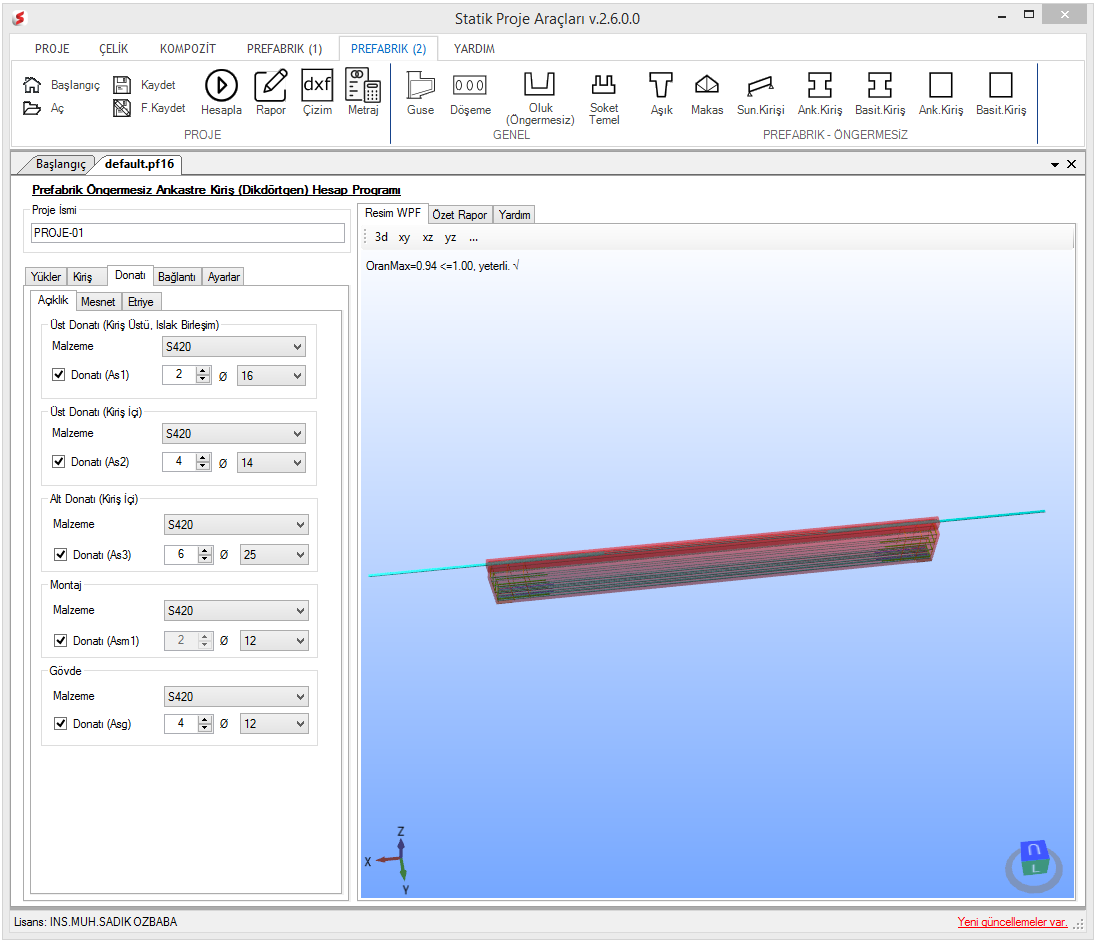1098x944 pixels.
Task: Select the Makas truss tool
Action: coord(707,93)
